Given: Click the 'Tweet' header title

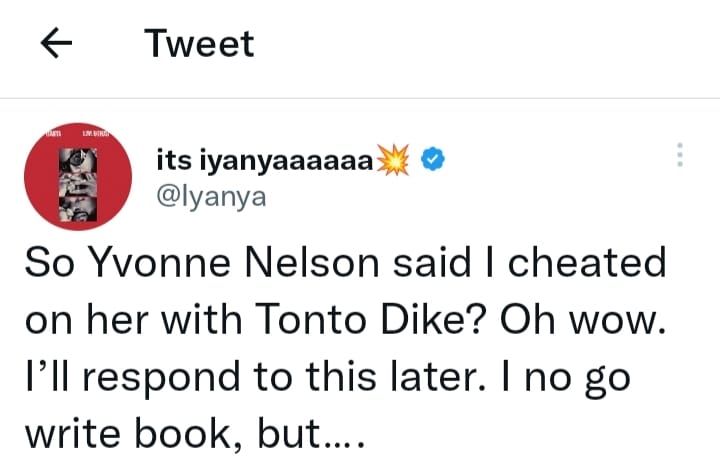Looking at the screenshot, I should pyautogui.click(x=199, y=44).
